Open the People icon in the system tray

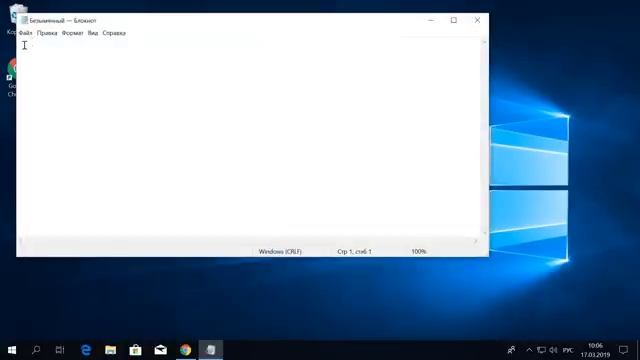coord(511,350)
